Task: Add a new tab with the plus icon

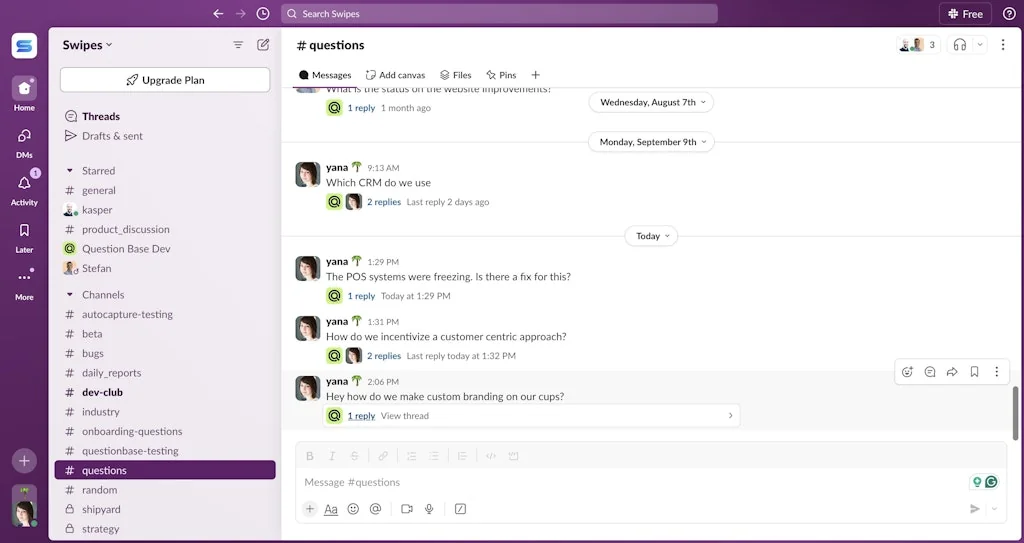Action: coord(536,75)
